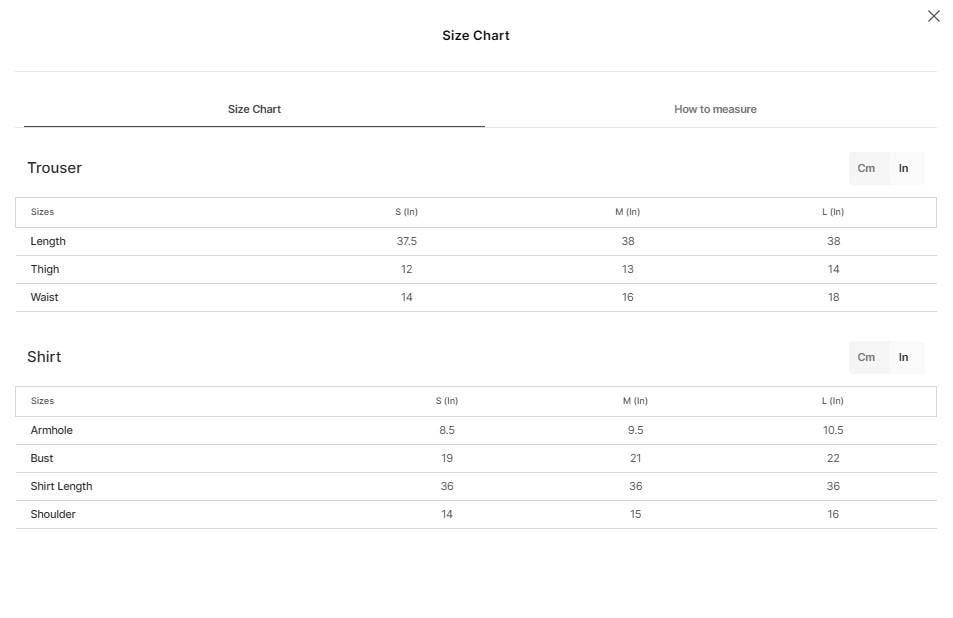Switch Shirt measurements to Cm

pos(866,357)
